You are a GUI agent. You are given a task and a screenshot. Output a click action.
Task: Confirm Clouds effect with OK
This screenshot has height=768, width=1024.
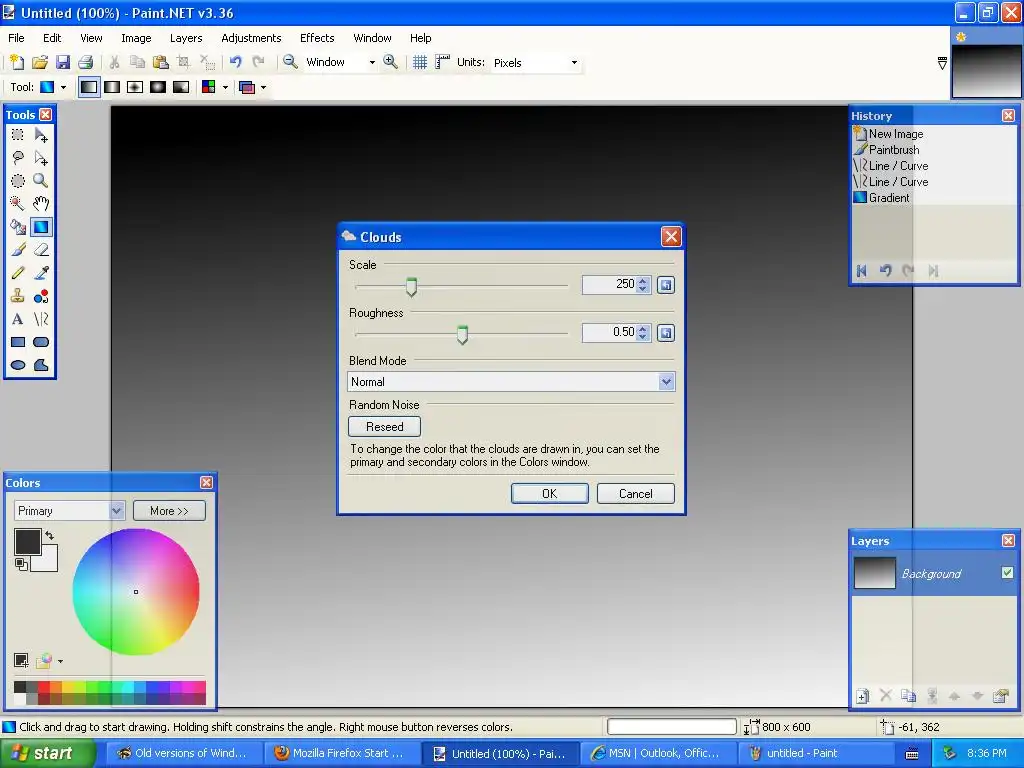(x=549, y=494)
